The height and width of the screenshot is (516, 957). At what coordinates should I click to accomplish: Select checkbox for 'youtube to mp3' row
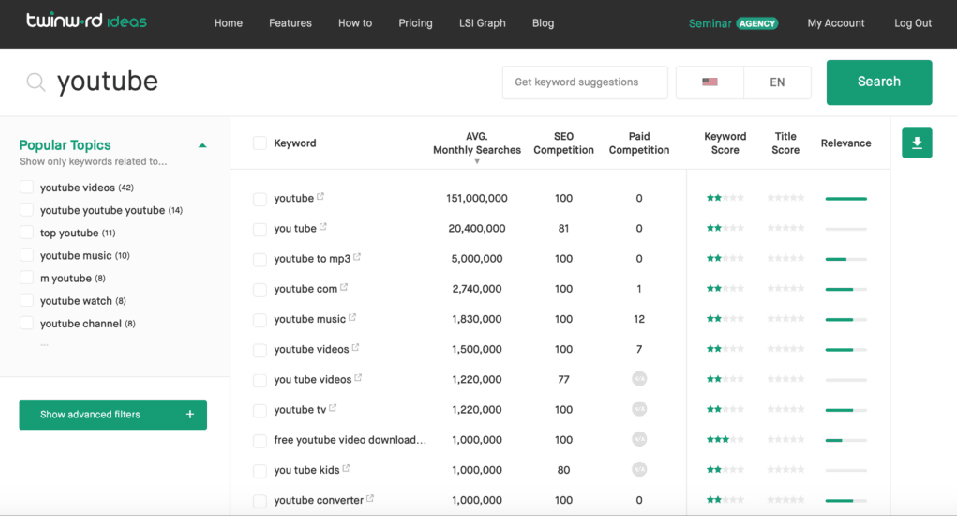[x=260, y=259]
